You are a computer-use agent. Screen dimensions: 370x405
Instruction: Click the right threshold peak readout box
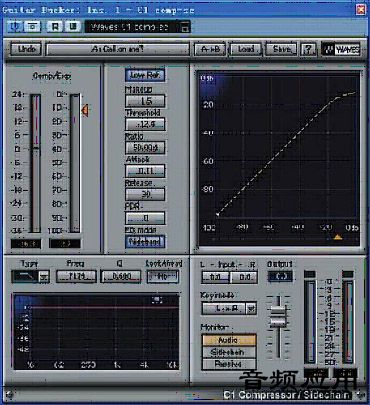(65, 244)
